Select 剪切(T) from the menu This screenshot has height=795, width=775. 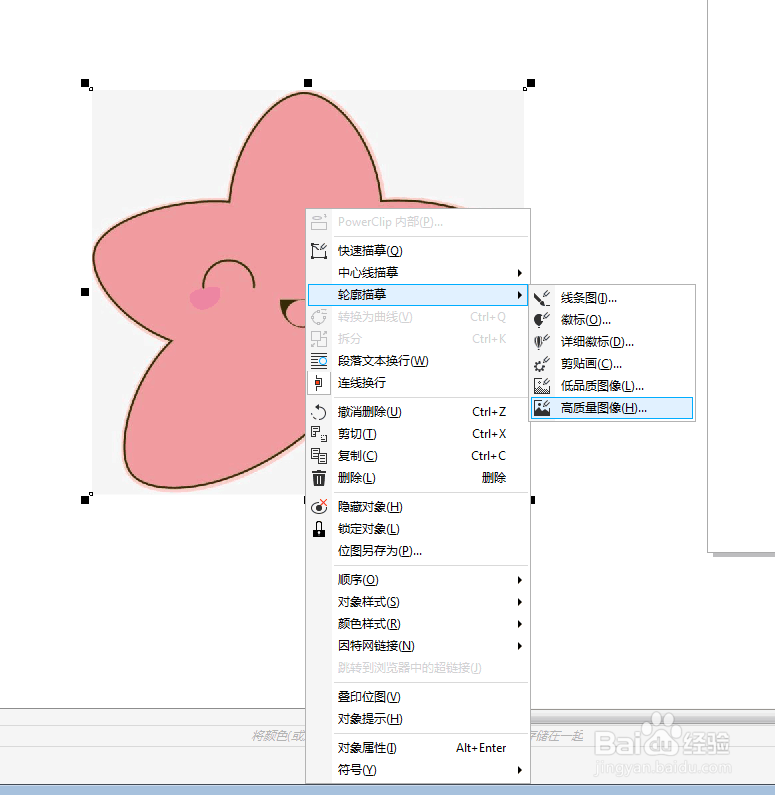point(418,434)
